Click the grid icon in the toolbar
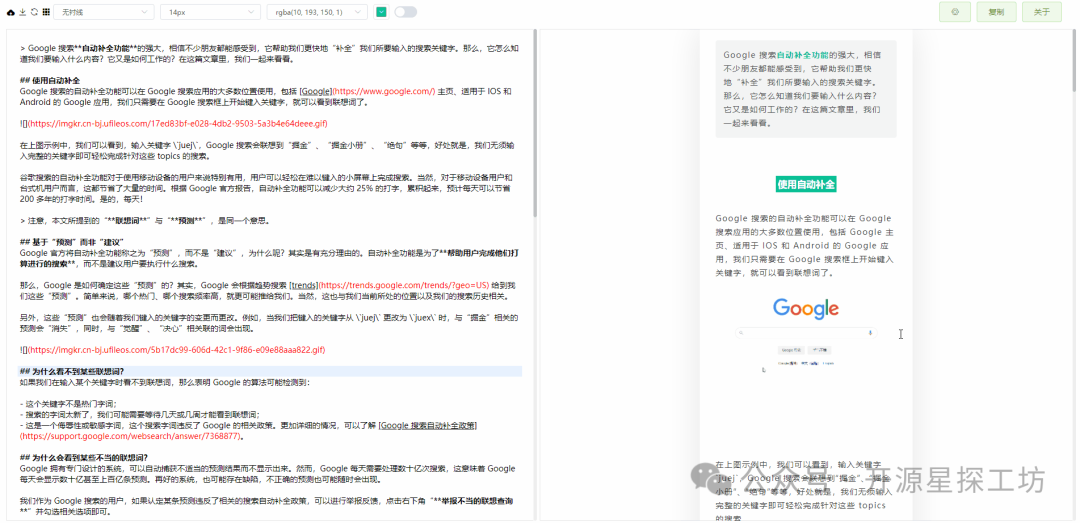 (45, 12)
